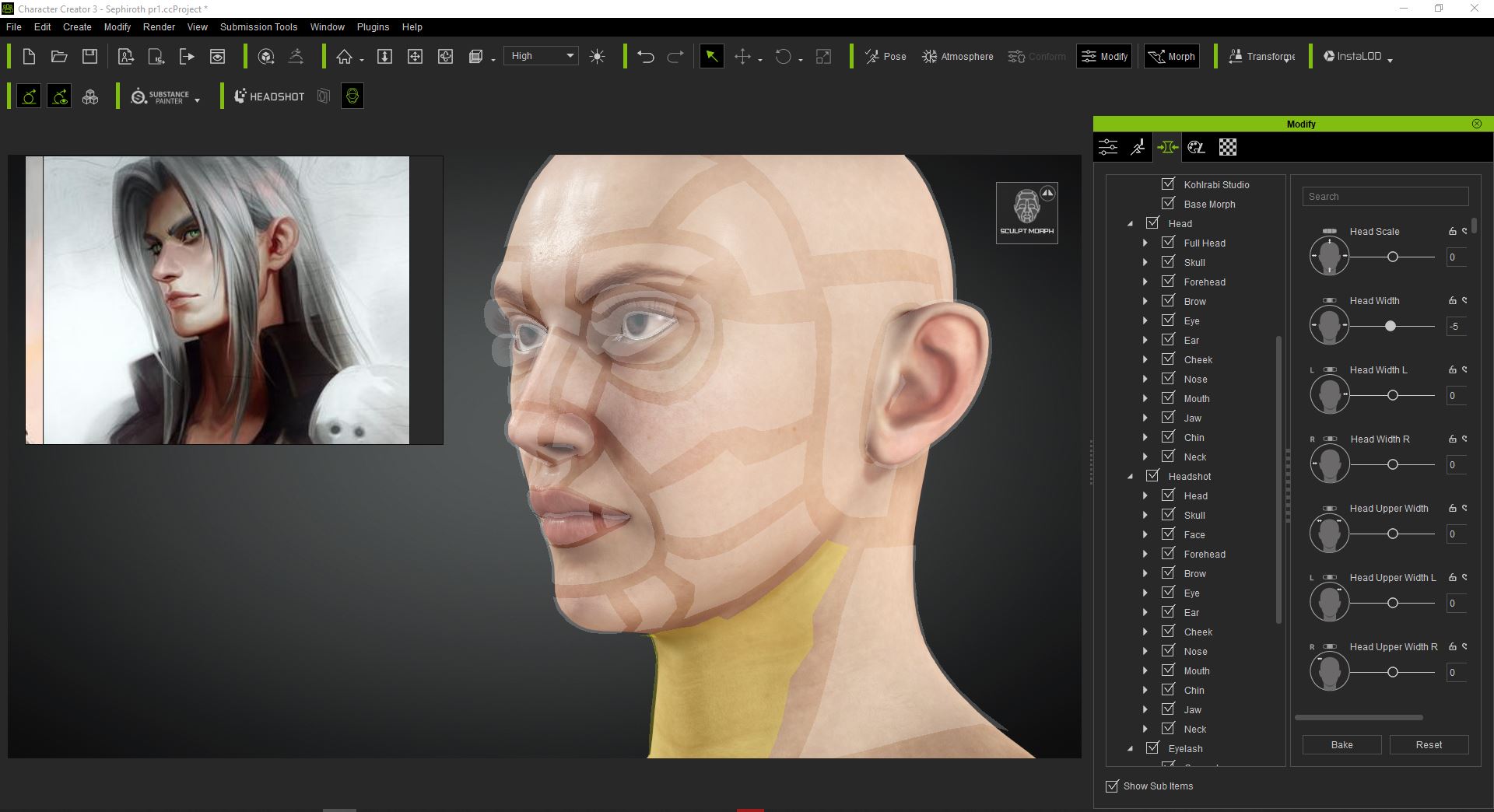Open the sliders attribute tab icon
The width and height of the screenshot is (1494, 812).
tap(1108, 147)
